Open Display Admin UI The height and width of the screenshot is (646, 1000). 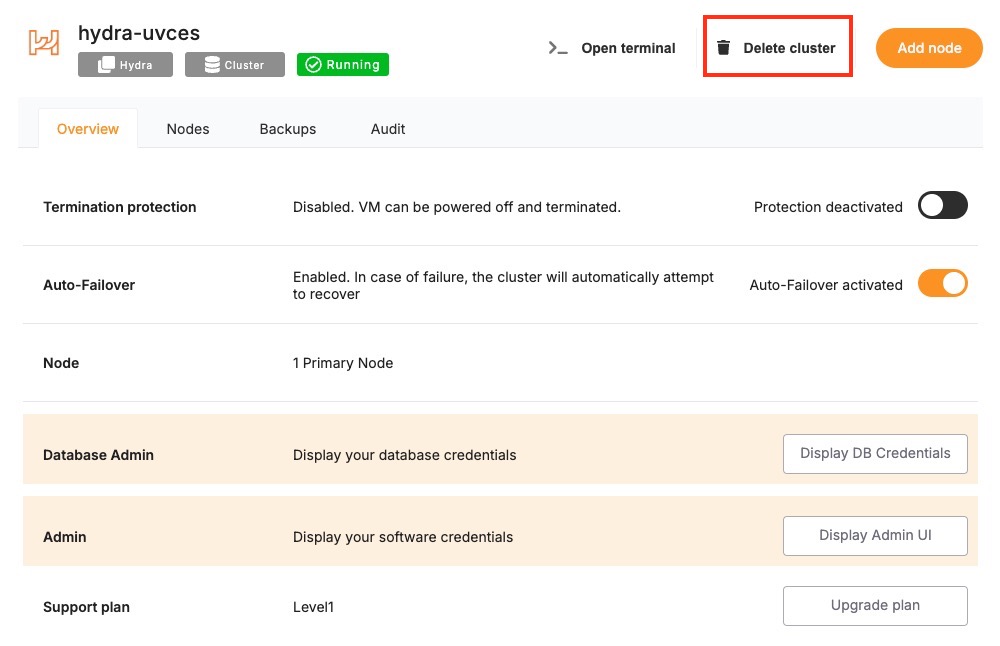point(875,535)
